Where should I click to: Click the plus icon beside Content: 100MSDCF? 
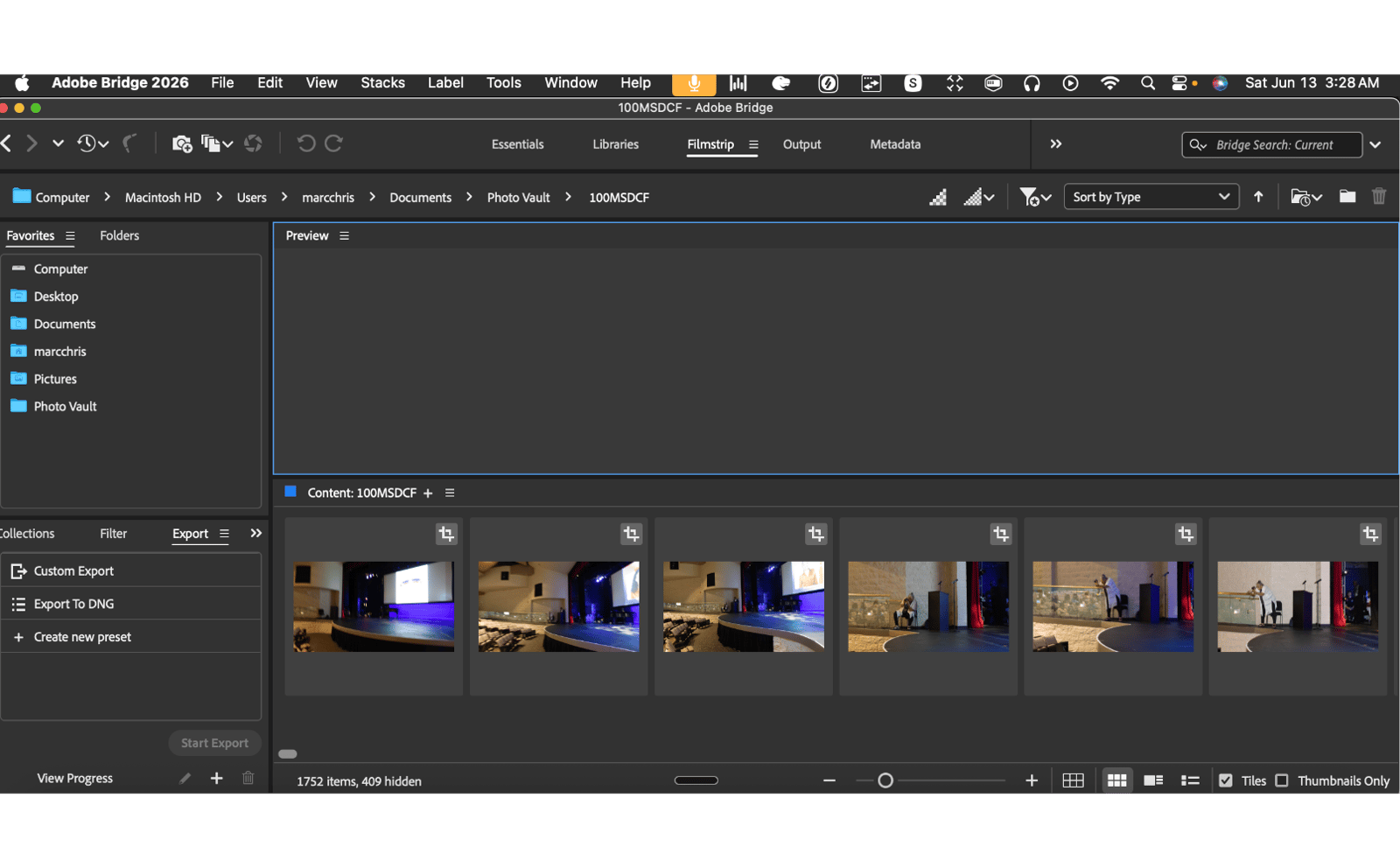428,493
